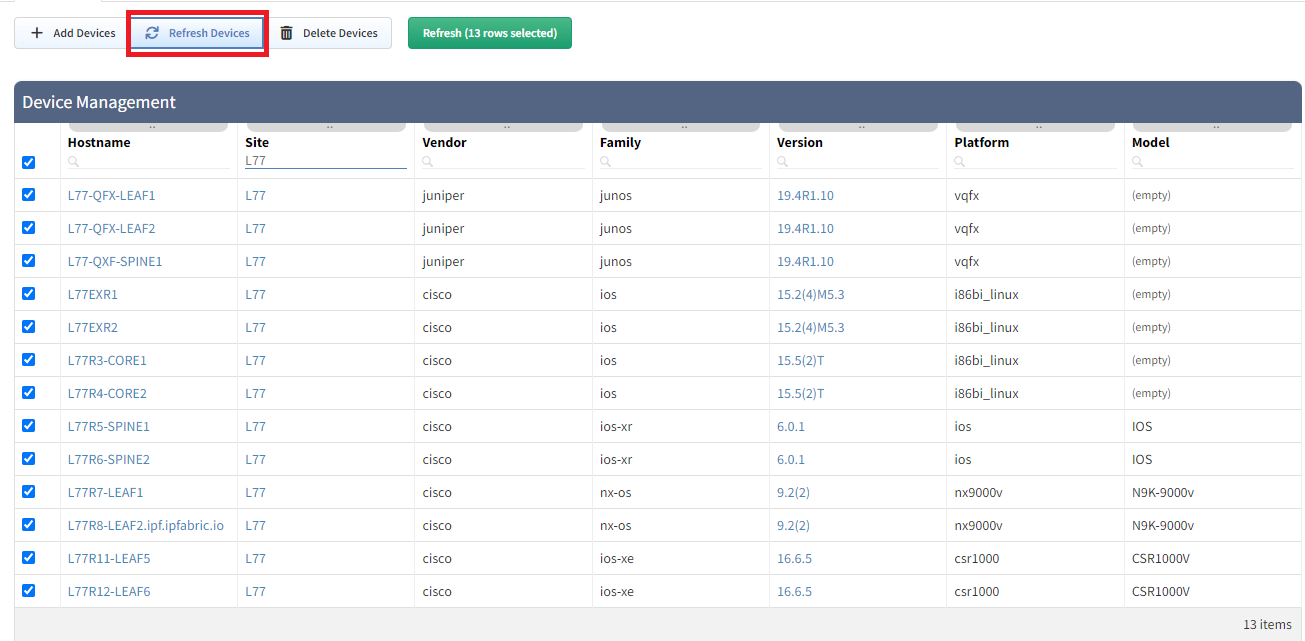Click version 19.4R1.10 in L77-QFX-LEAF1 row
1305x641 pixels.
(x=805, y=195)
